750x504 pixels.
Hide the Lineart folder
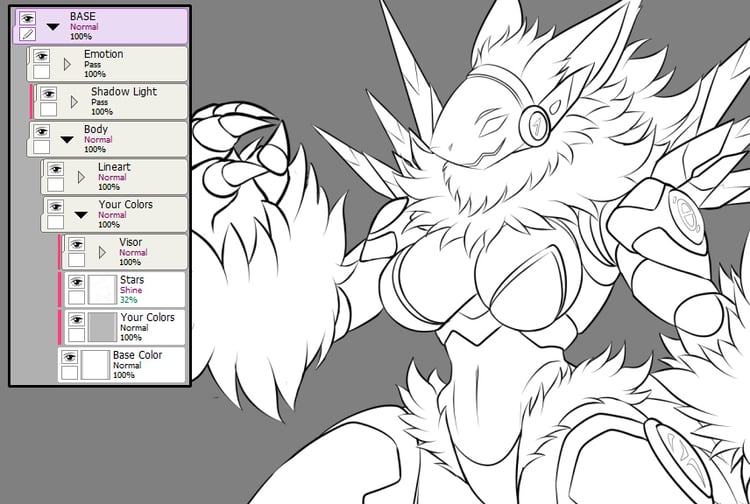[x=55, y=169]
